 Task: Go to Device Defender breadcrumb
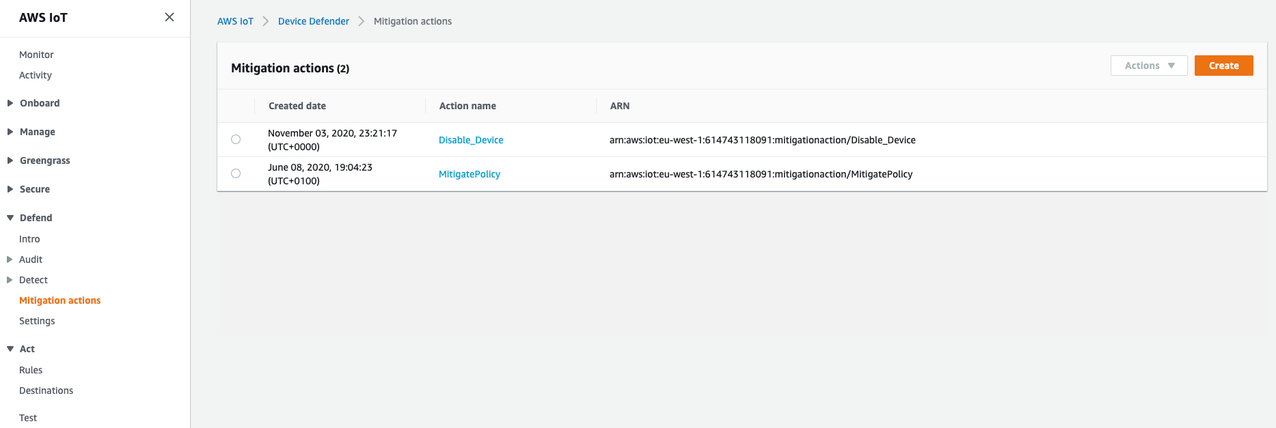pyautogui.click(x=314, y=21)
